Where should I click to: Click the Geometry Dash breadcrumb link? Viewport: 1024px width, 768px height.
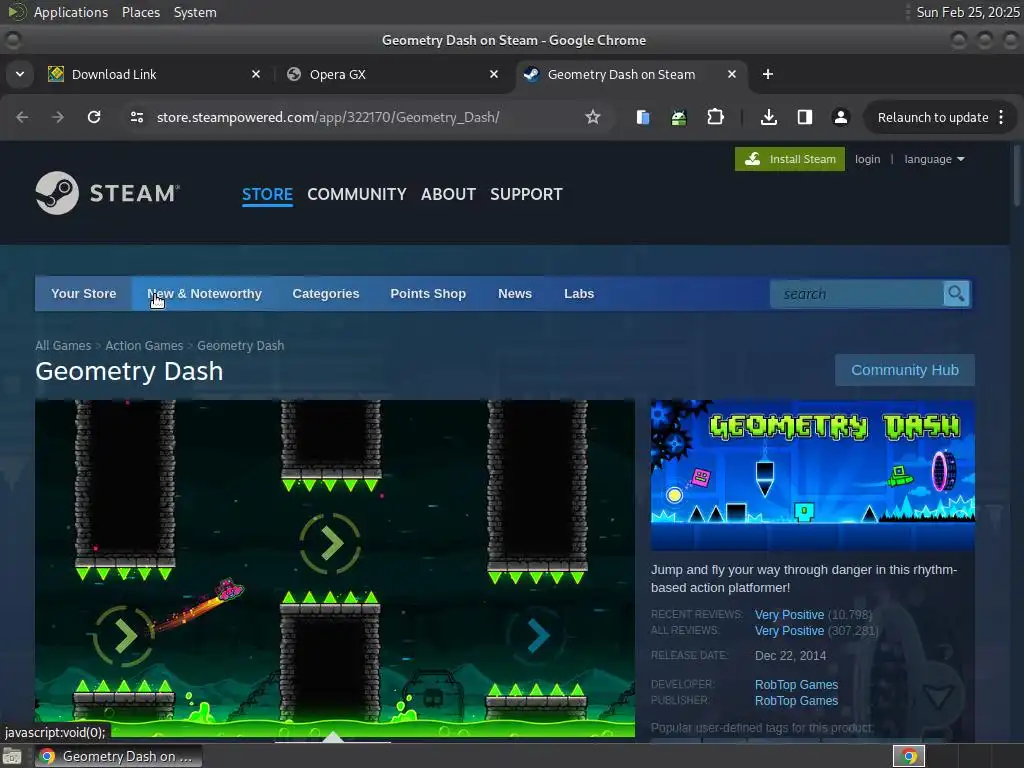pyautogui.click(x=240, y=345)
